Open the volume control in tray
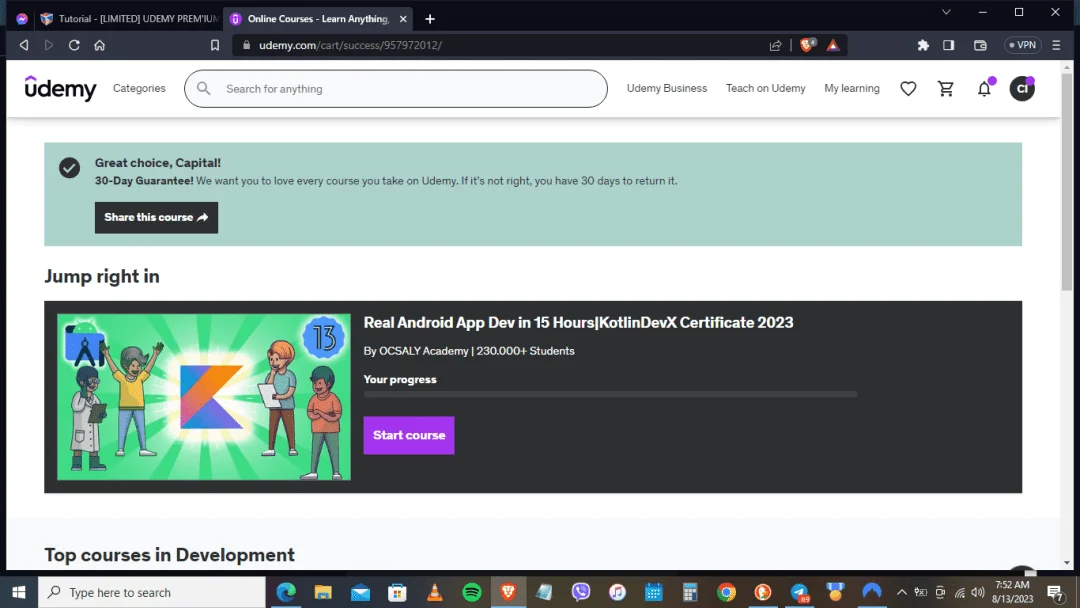The width and height of the screenshot is (1080, 608). pyautogui.click(x=977, y=592)
